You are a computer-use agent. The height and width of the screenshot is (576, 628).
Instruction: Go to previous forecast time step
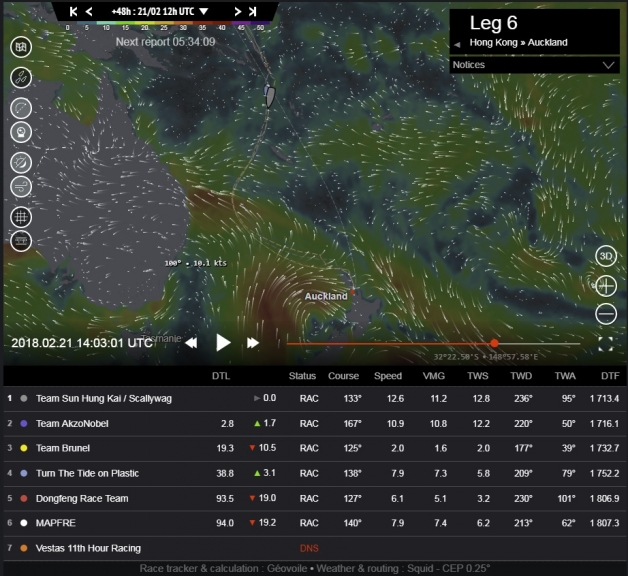point(89,12)
